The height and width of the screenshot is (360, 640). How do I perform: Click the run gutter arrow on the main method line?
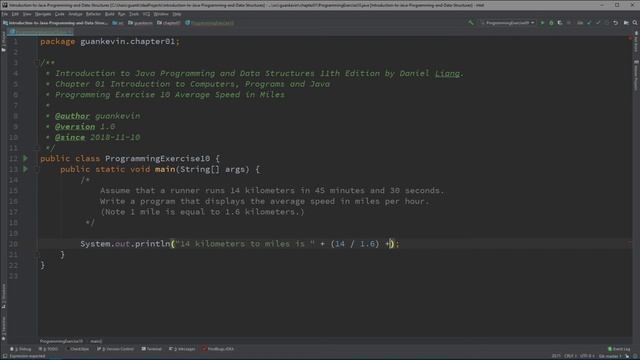[x=25, y=169]
